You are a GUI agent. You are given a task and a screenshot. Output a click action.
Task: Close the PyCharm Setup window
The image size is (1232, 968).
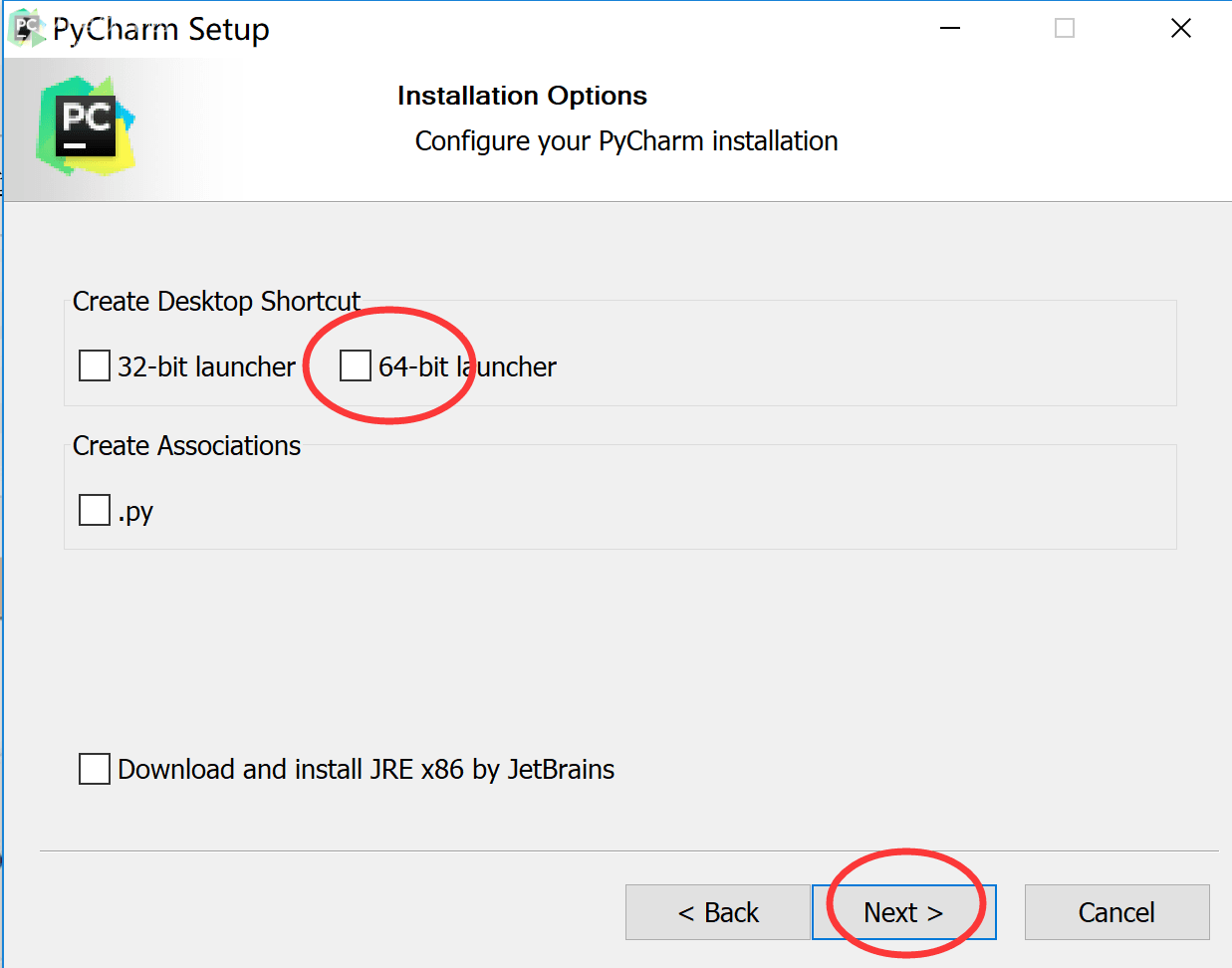tap(1181, 28)
